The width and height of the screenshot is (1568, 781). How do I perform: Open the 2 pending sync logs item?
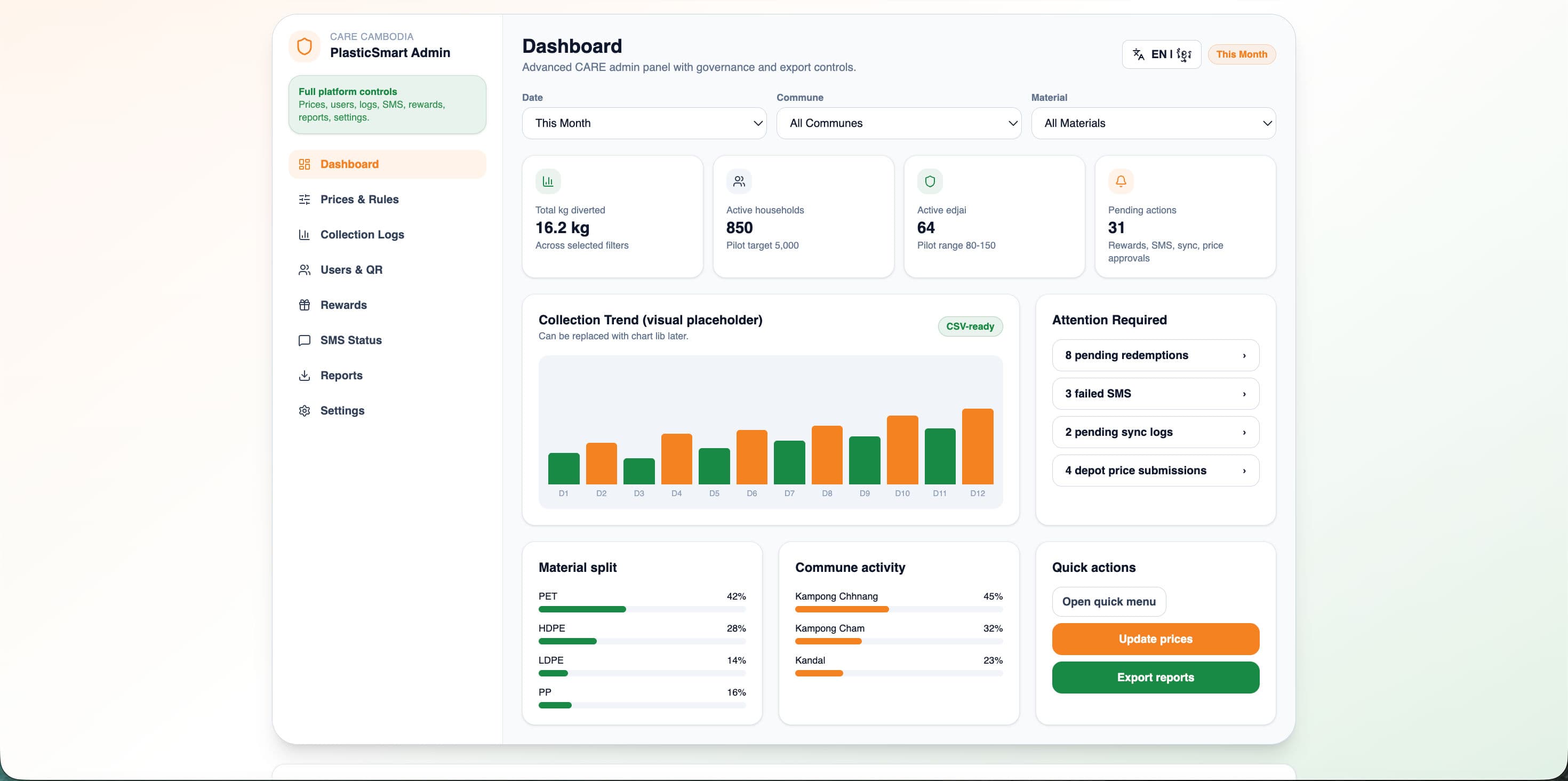(x=1155, y=432)
